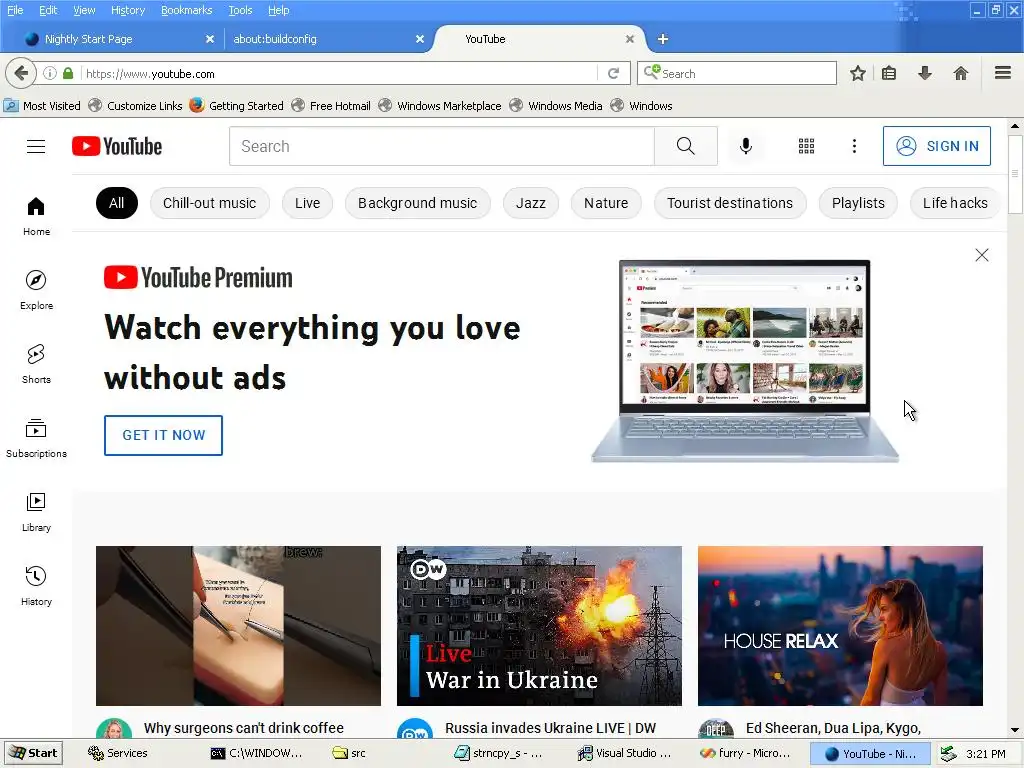Click the browser URL address bar
The width and height of the screenshot is (1024, 768).
340,74
